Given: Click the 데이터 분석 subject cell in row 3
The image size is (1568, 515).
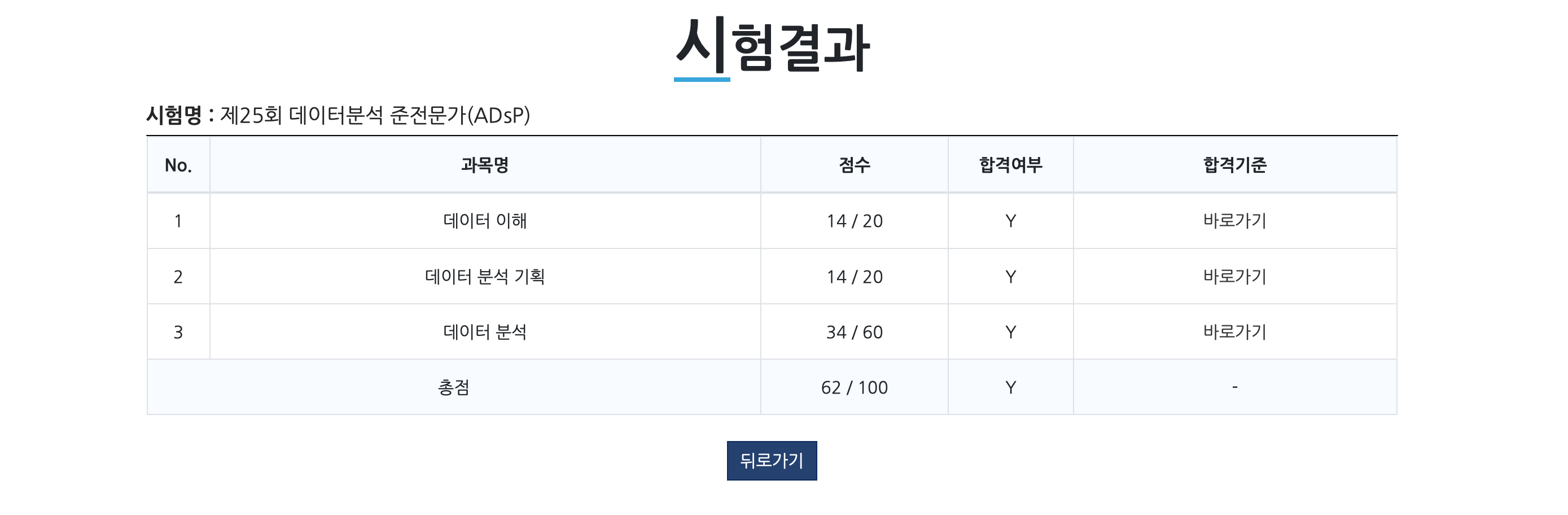Looking at the screenshot, I should (484, 332).
